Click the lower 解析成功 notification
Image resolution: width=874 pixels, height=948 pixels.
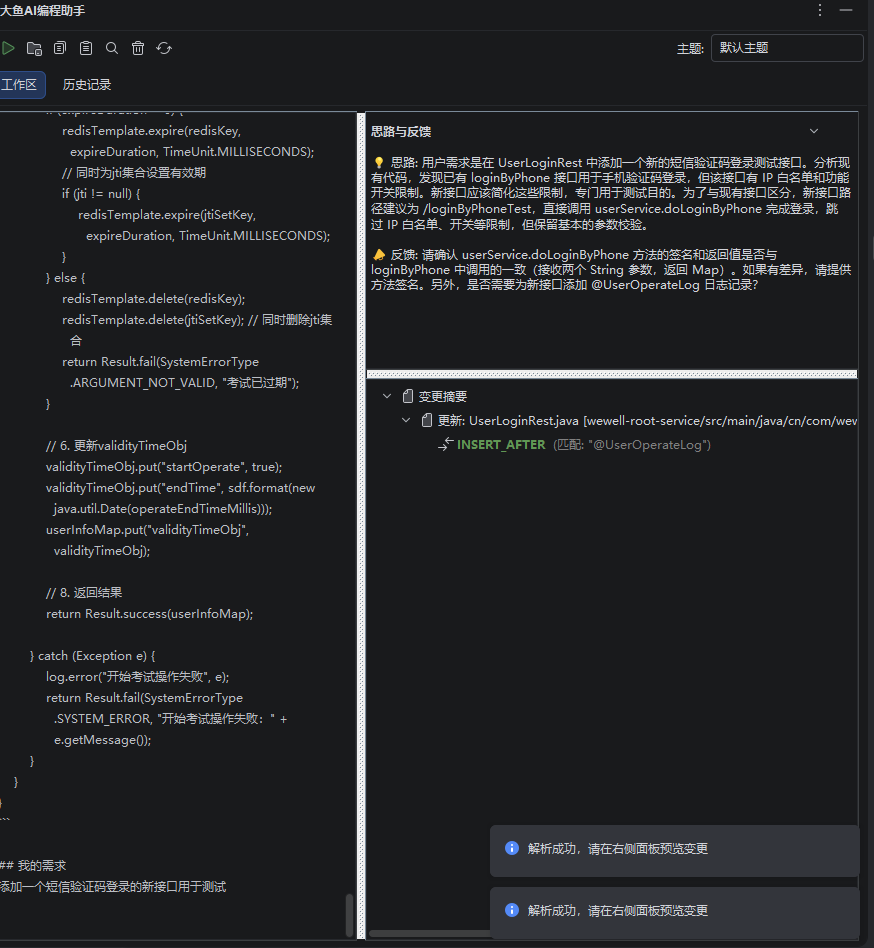[x=674, y=911]
